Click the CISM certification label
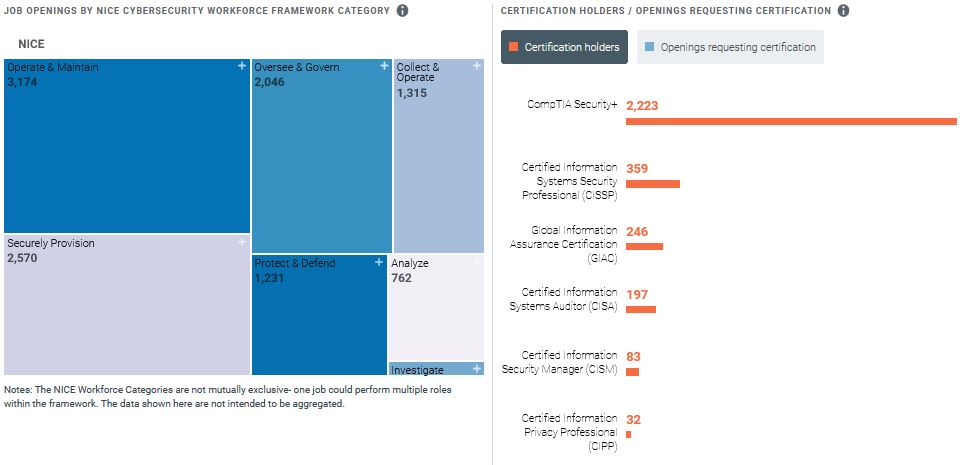Viewport: 962px width, 465px height. (x=562, y=362)
